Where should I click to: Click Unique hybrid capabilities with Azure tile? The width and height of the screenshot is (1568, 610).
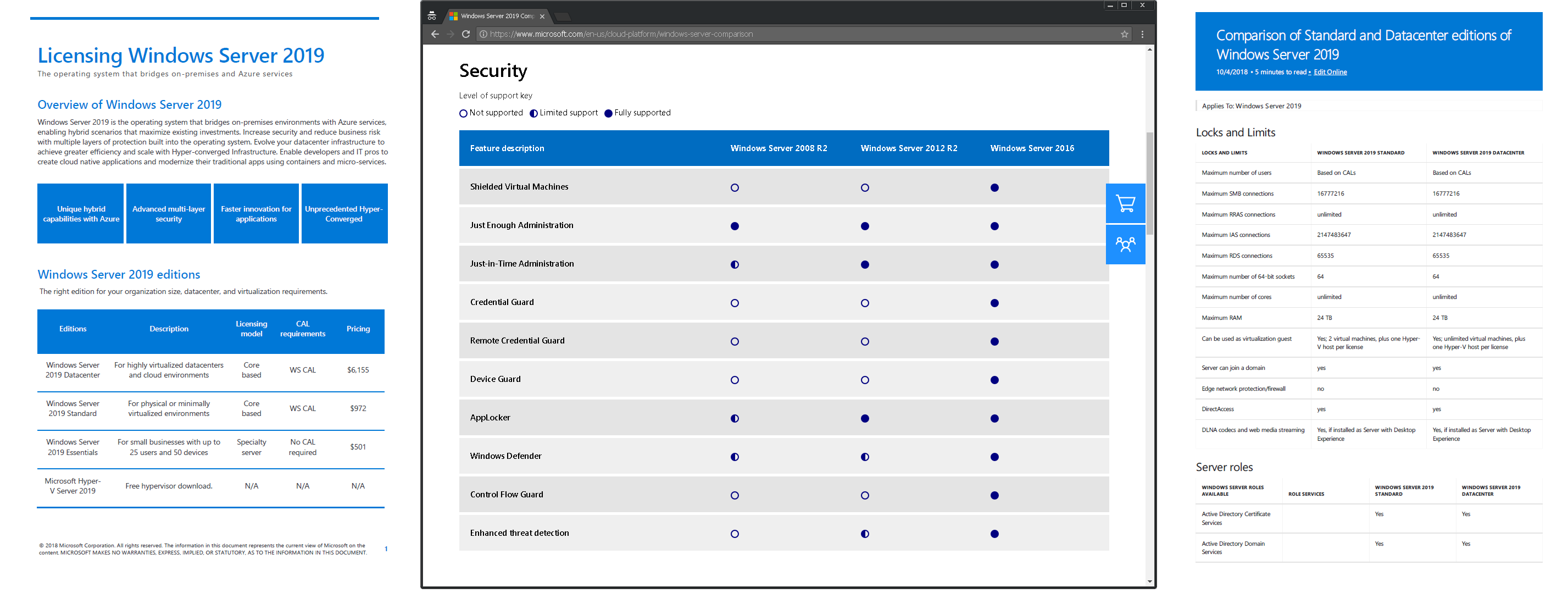tap(81, 214)
